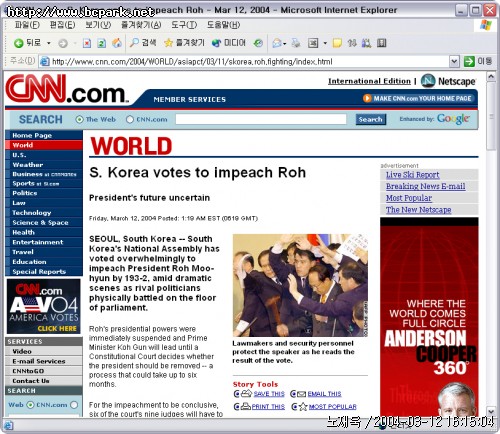Open the Back button history dropdown arrow

pyautogui.click(x=49, y=43)
